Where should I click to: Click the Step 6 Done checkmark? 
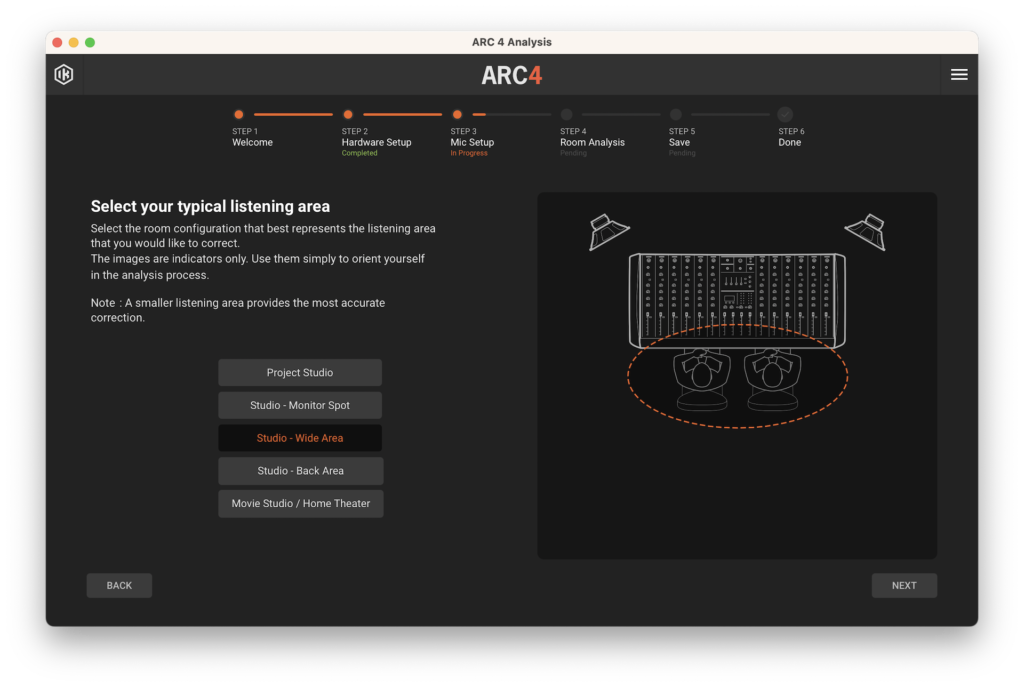point(785,115)
